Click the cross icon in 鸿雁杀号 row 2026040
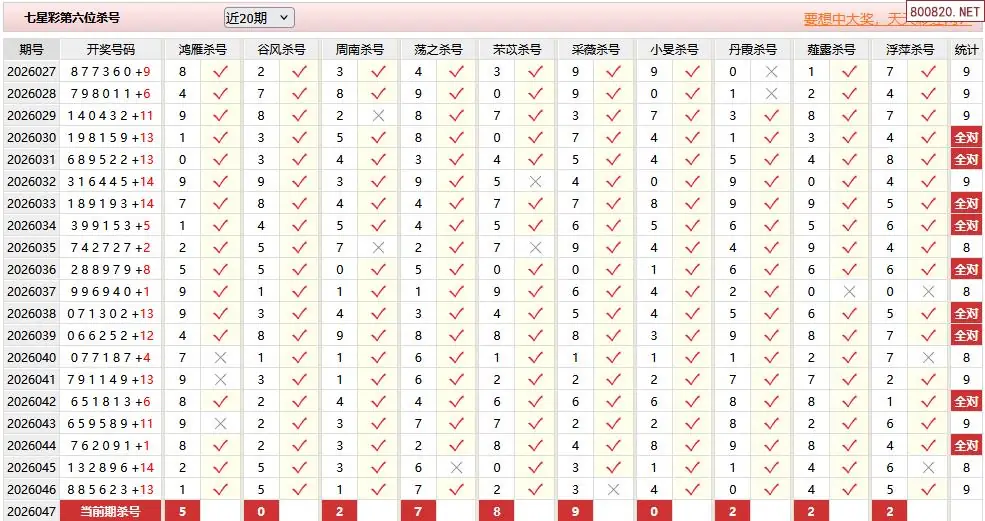Screen dimensions: 985x521 221,357
